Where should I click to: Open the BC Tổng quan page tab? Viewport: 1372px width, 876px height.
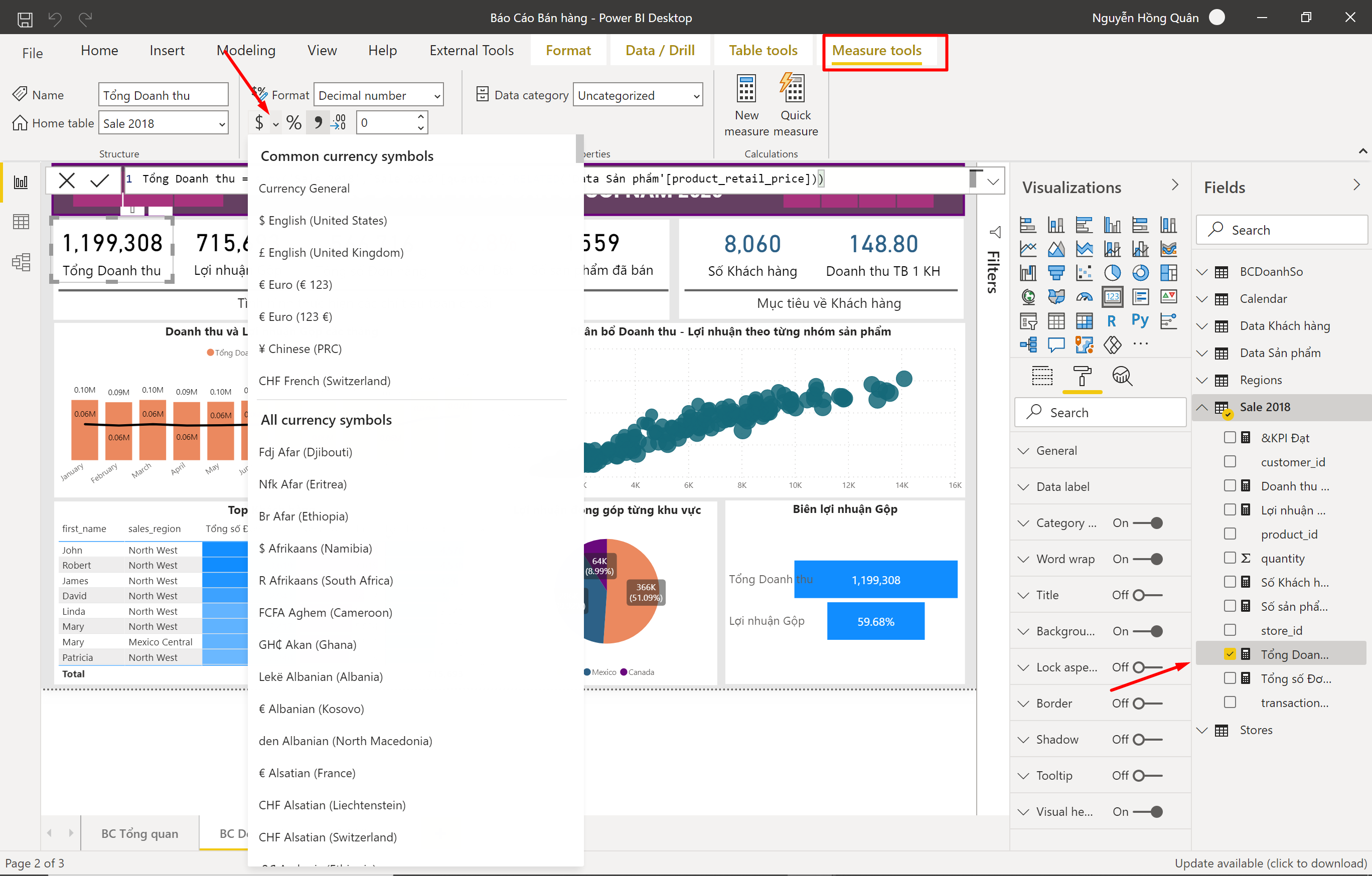pyautogui.click(x=139, y=833)
